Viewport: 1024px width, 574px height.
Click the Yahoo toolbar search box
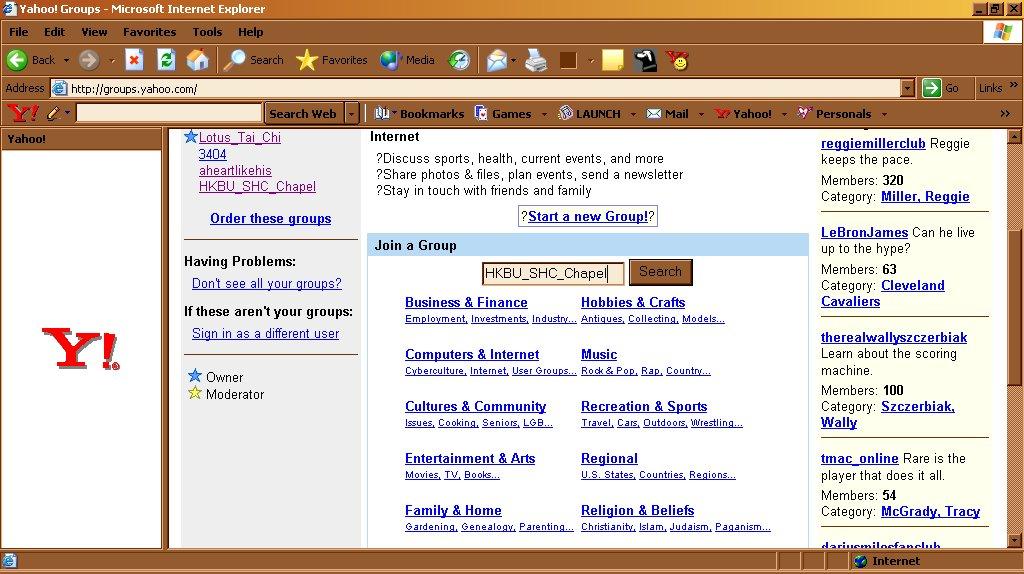click(169, 114)
